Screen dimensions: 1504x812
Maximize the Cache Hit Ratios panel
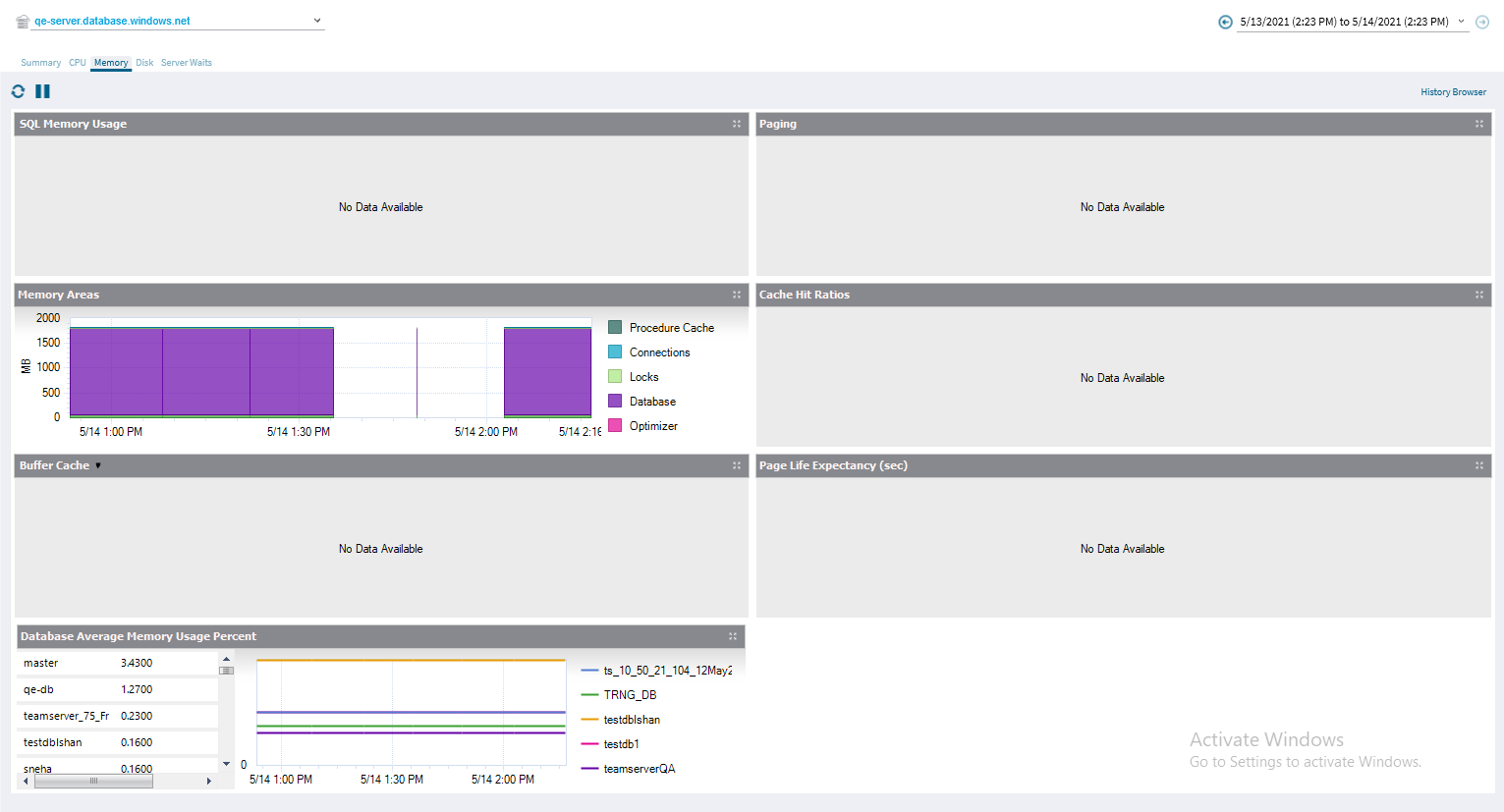click(1479, 295)
